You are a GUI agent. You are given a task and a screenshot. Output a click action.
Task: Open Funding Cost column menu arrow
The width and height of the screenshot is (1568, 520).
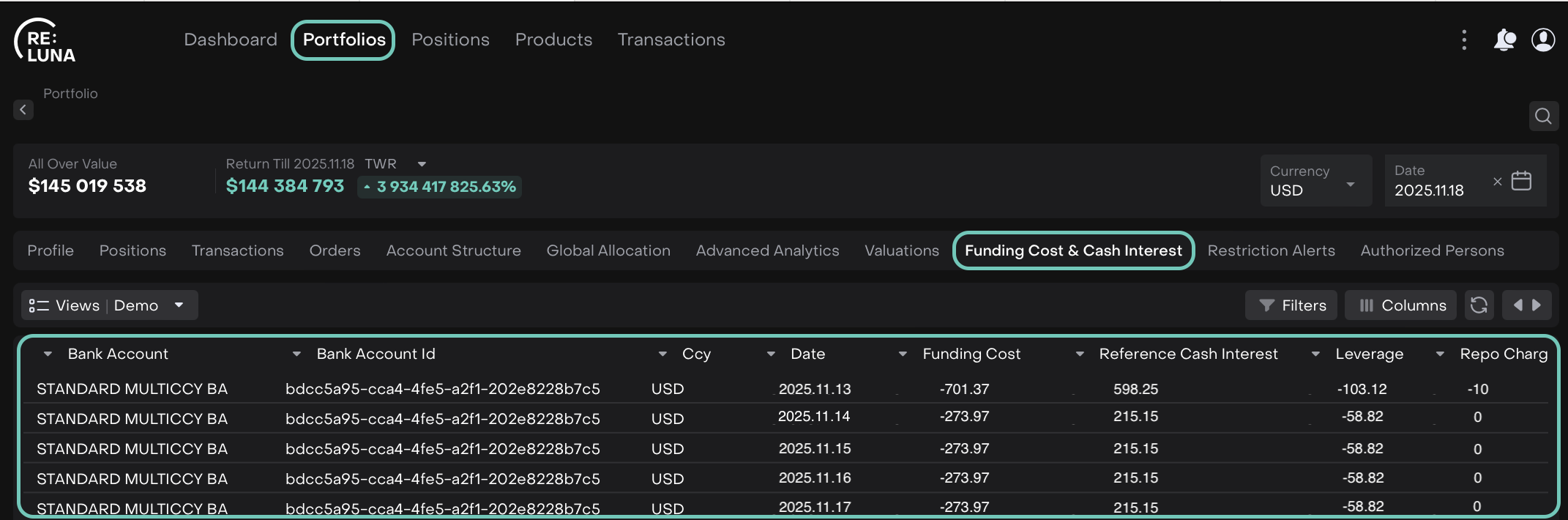click(903, 354)
